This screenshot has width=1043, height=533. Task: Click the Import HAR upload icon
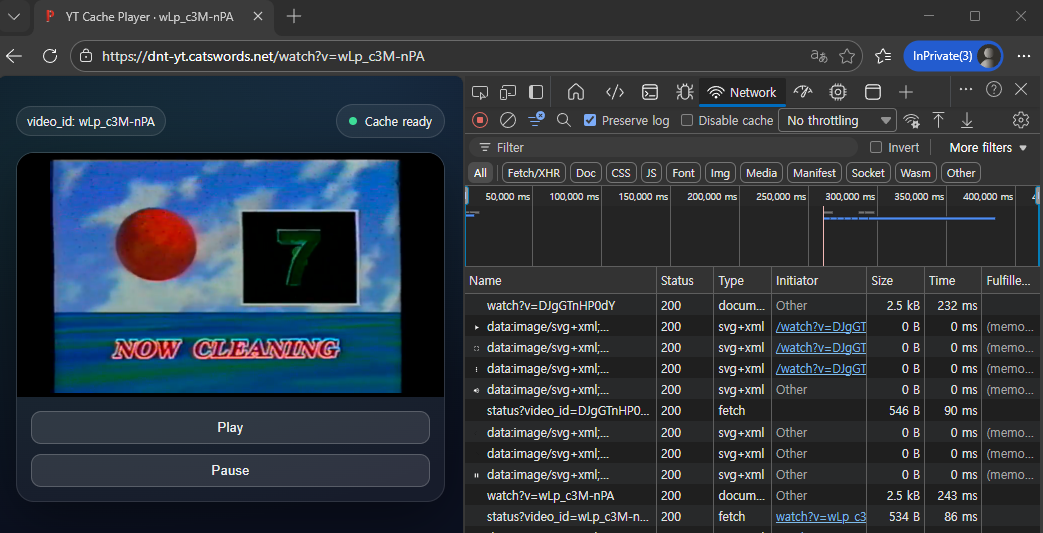tap(938, 120)
